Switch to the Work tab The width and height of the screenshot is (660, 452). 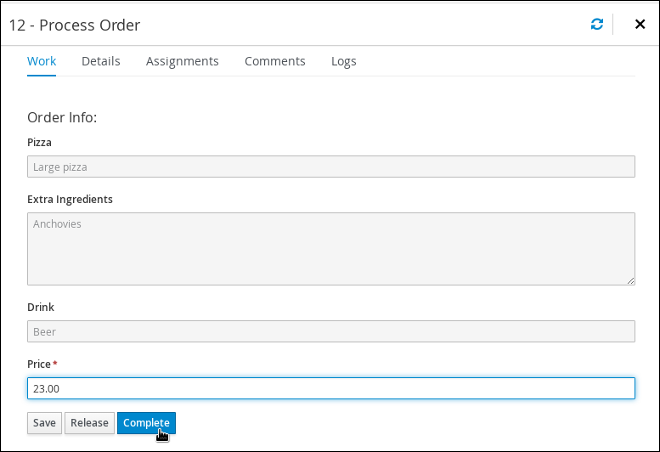pyautogui.click(x=41, y=61)
